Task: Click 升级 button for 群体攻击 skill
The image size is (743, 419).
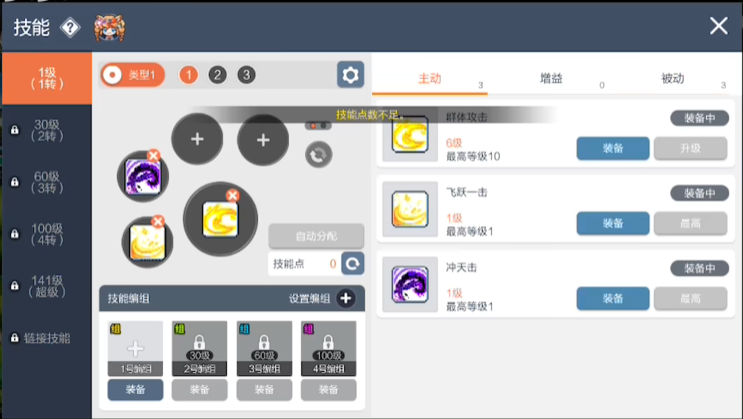Action: click(x=690, y=148)
